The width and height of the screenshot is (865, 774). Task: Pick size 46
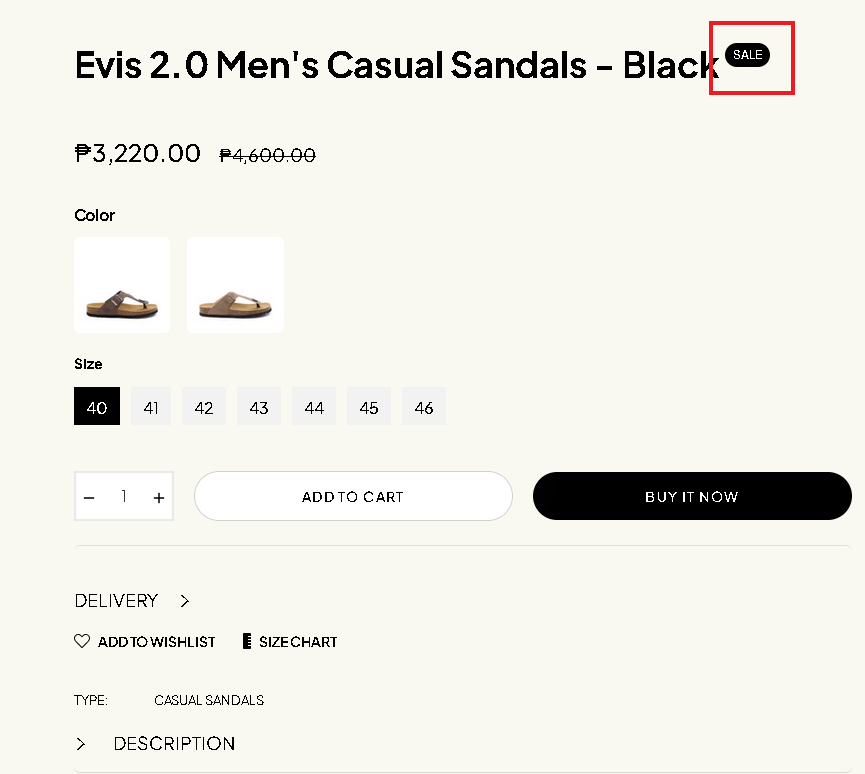(424, 407)
